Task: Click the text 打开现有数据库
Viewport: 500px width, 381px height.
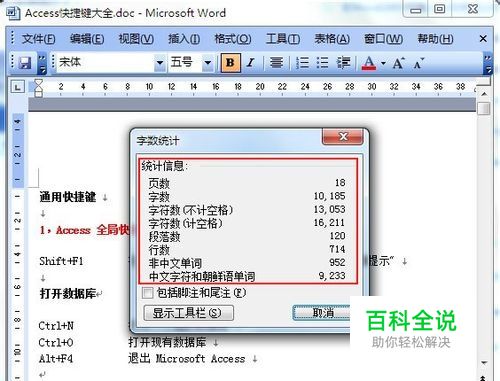Action: [167, 342]
